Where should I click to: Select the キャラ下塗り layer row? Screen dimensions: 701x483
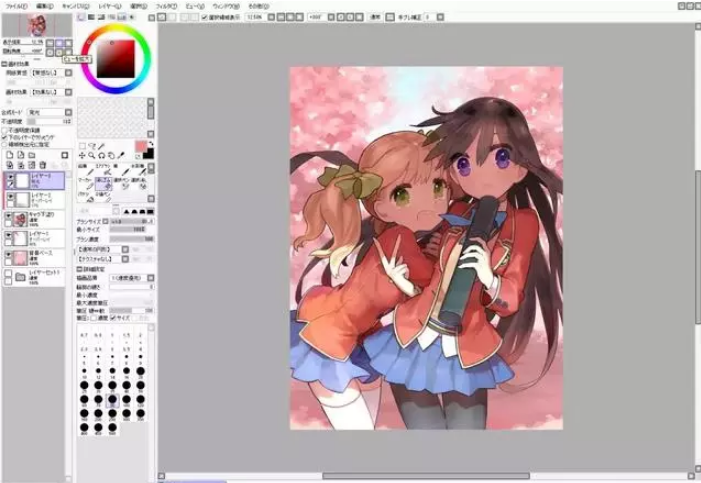pos(34,220)
